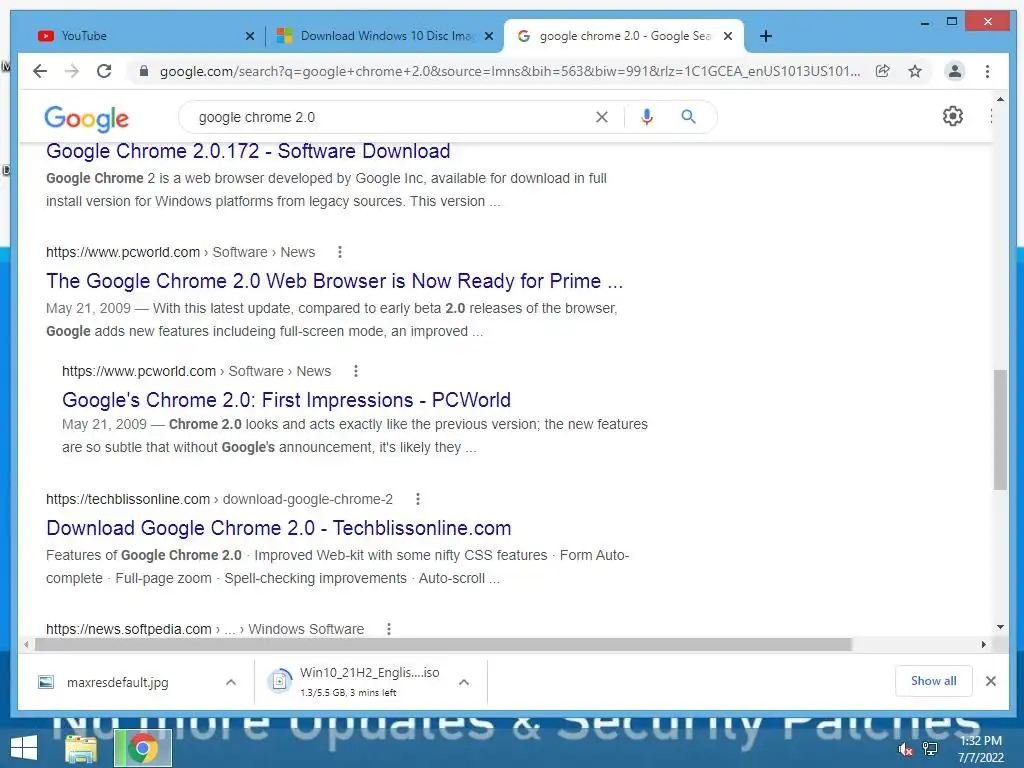Expand maxresdefault.jpg download options
This screenshot has height=768, width=1024.
point(231,682)
